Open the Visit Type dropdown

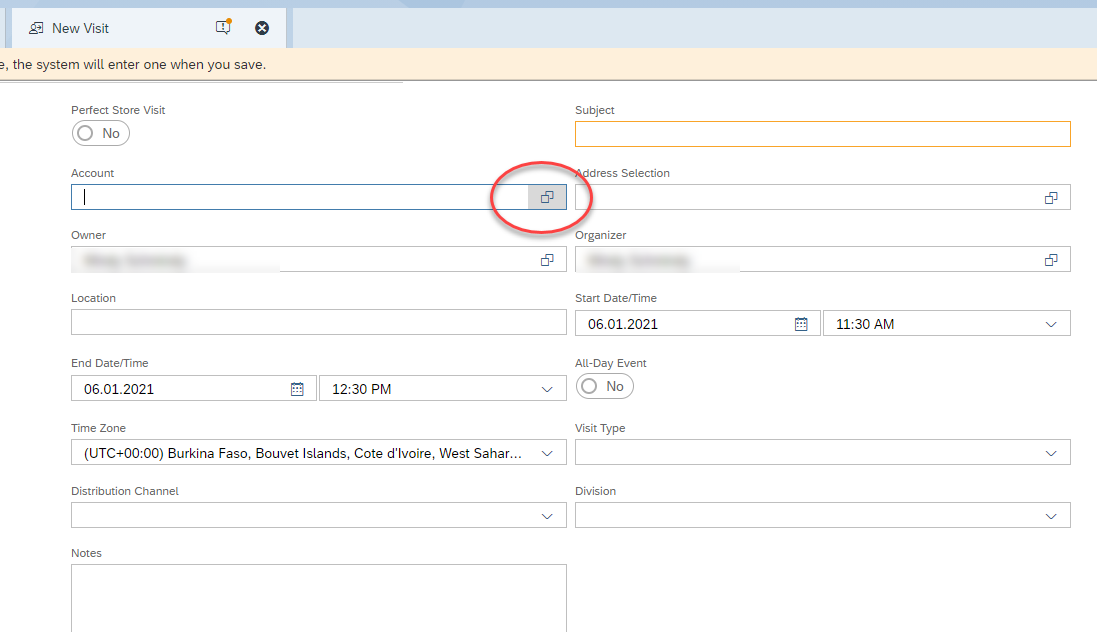(x=1051, y=454)
